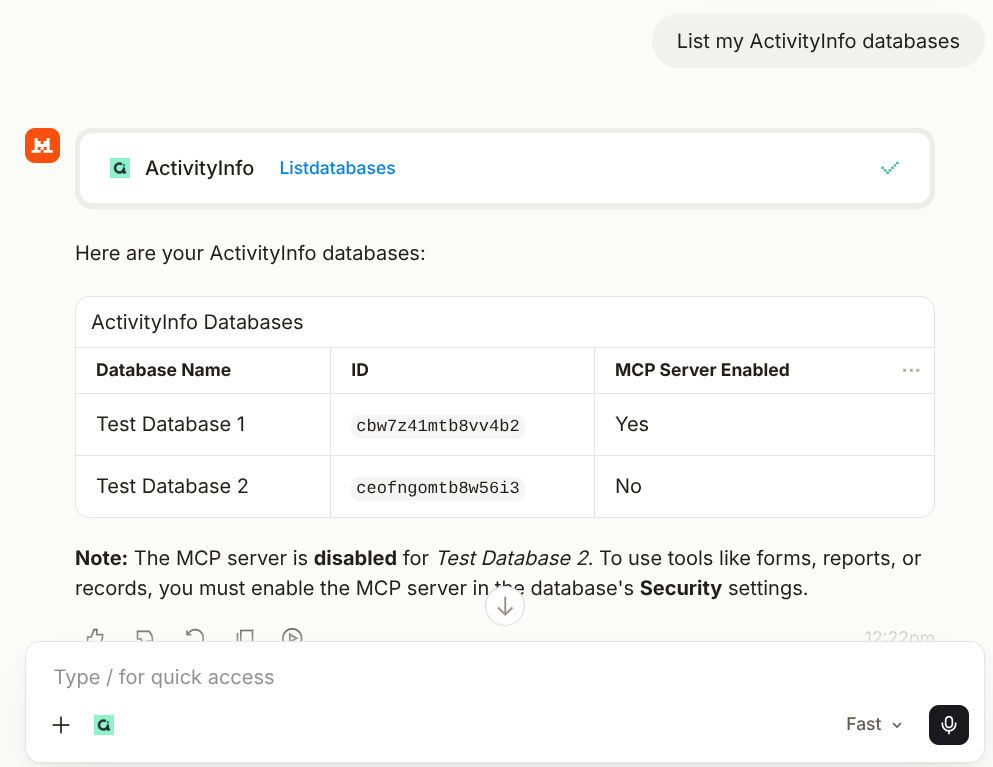
Task: Click the ActivityInfo logo in tool call card
Action: point(120,168)
